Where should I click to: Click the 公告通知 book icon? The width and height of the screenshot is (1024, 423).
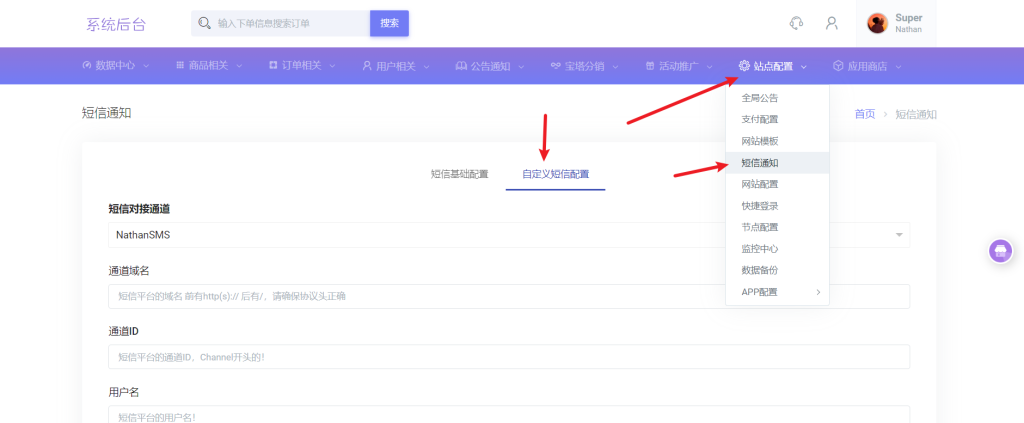(x=461, y=66)
